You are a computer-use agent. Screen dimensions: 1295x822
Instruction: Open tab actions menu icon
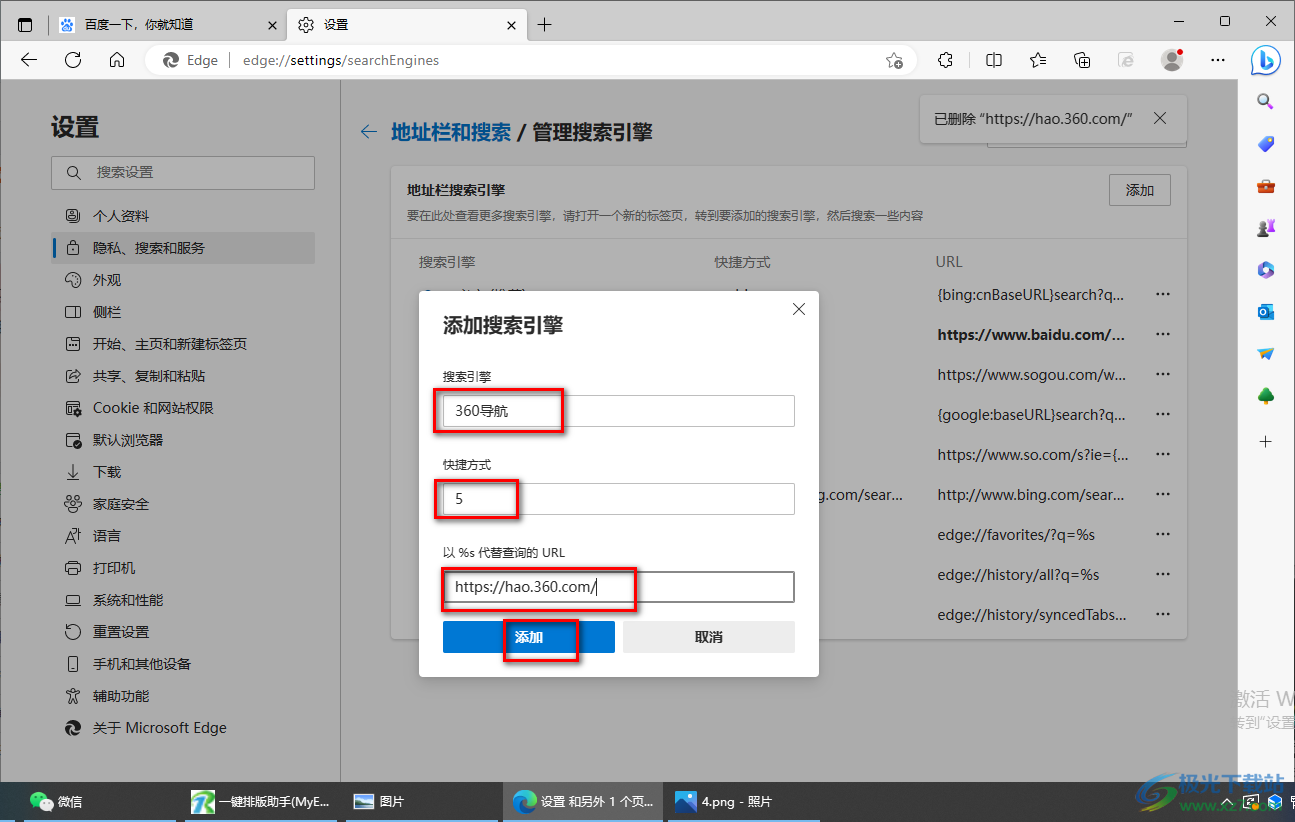coord(25,25)
